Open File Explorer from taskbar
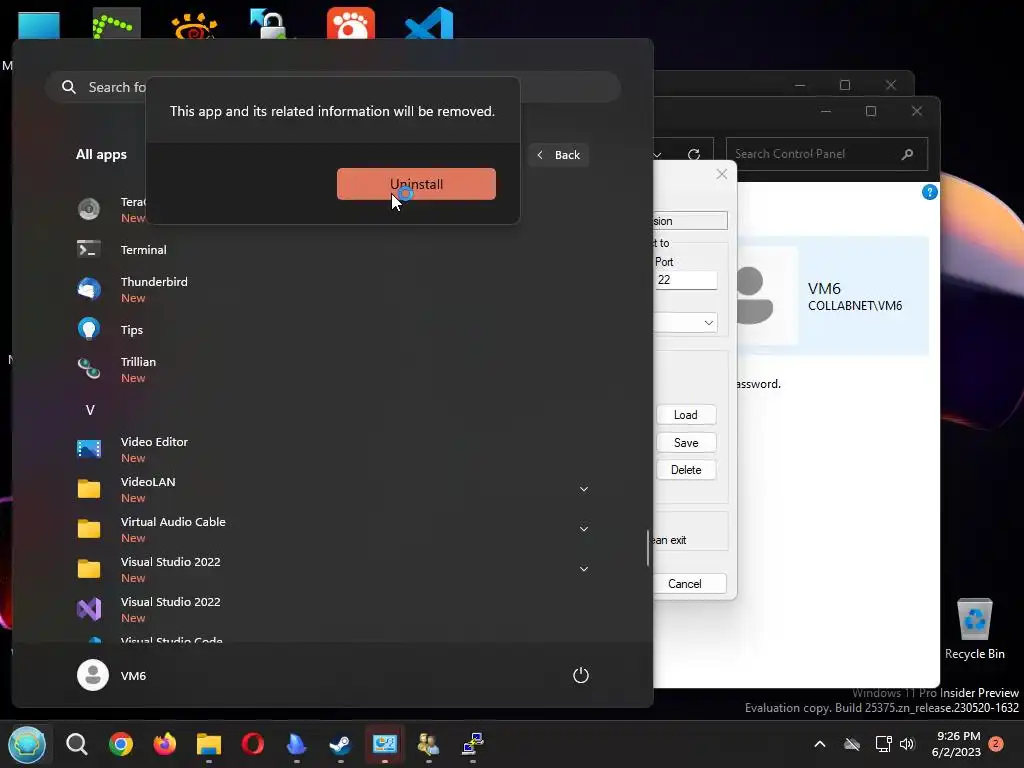Image resolution: width=1024 pixels, height=768 pixels. point(209,744)
